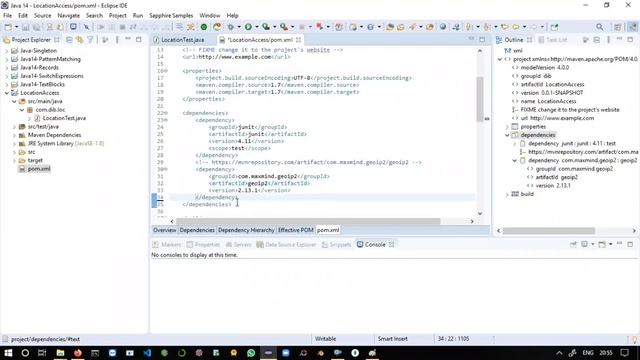Click the Save toolbar icon

pyautogui.click(x=25, y=27)
